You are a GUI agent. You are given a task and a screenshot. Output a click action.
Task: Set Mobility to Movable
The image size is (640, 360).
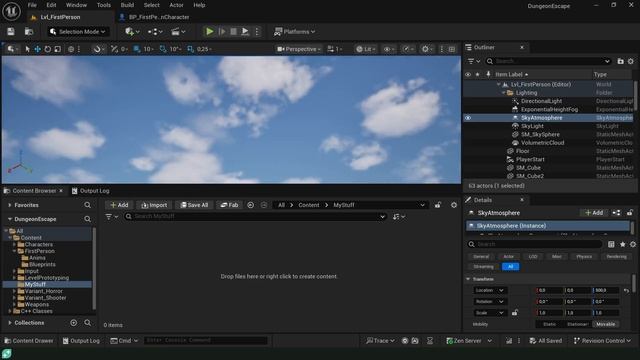[605, 324]
